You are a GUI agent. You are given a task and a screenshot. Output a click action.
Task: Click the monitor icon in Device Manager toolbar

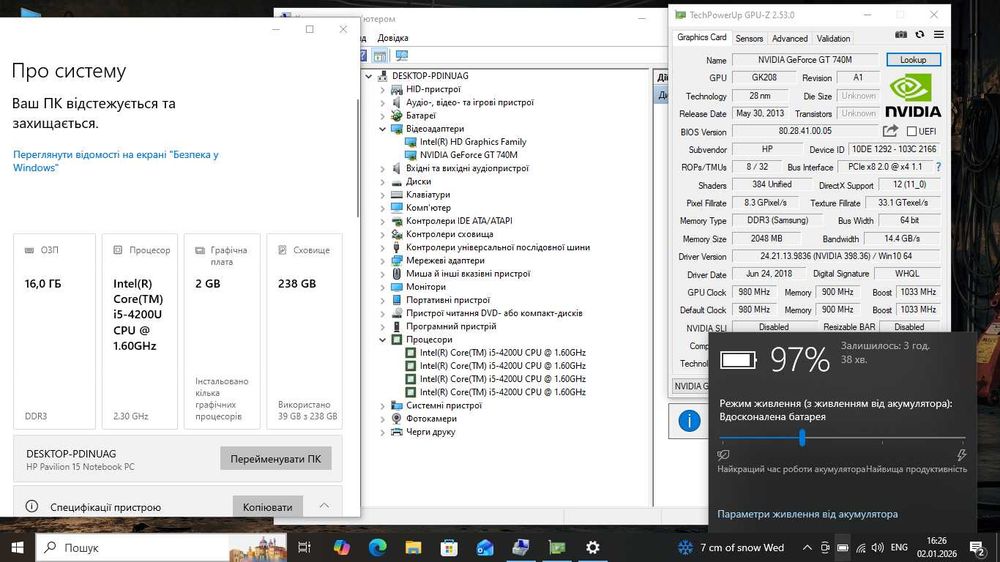pos(402,55)
